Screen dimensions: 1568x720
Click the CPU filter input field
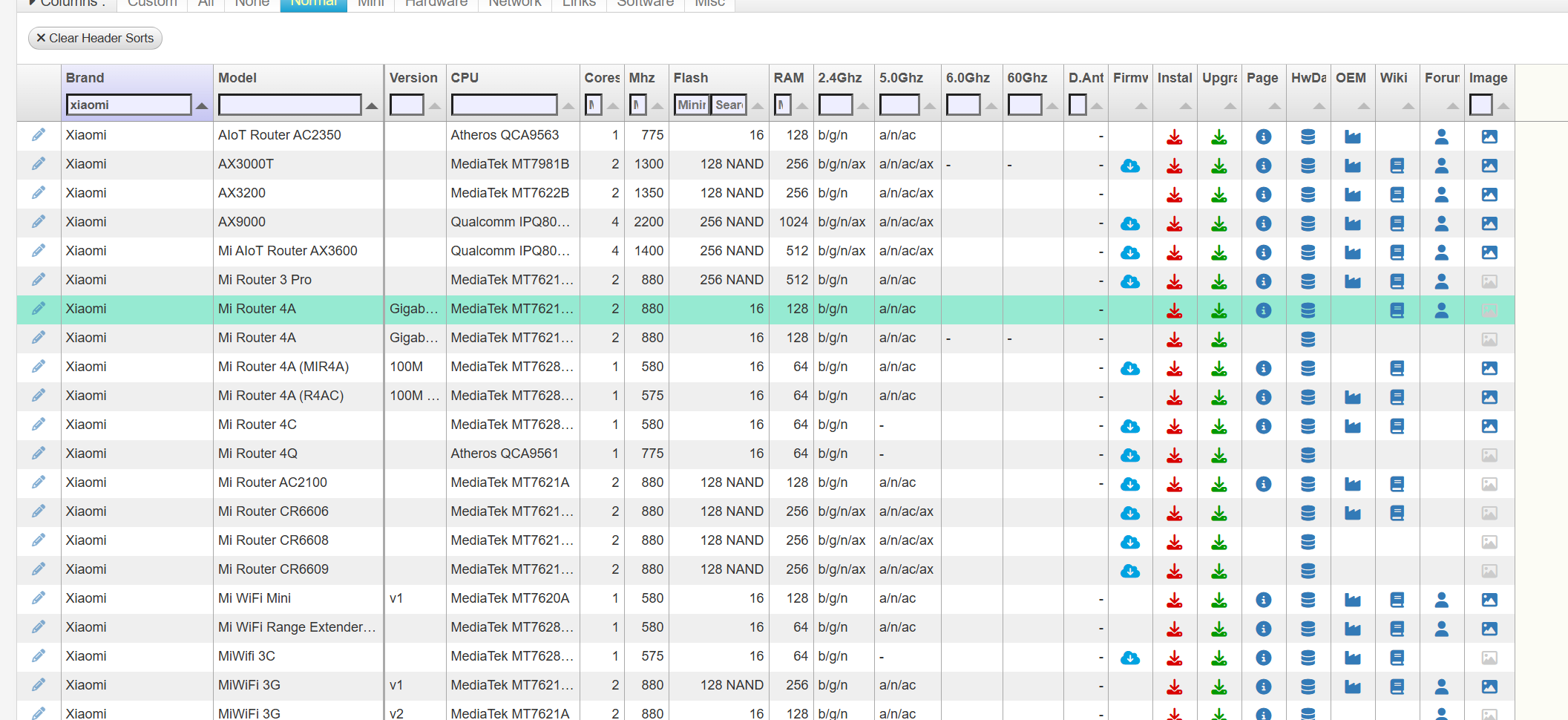[x=505, y=105]
